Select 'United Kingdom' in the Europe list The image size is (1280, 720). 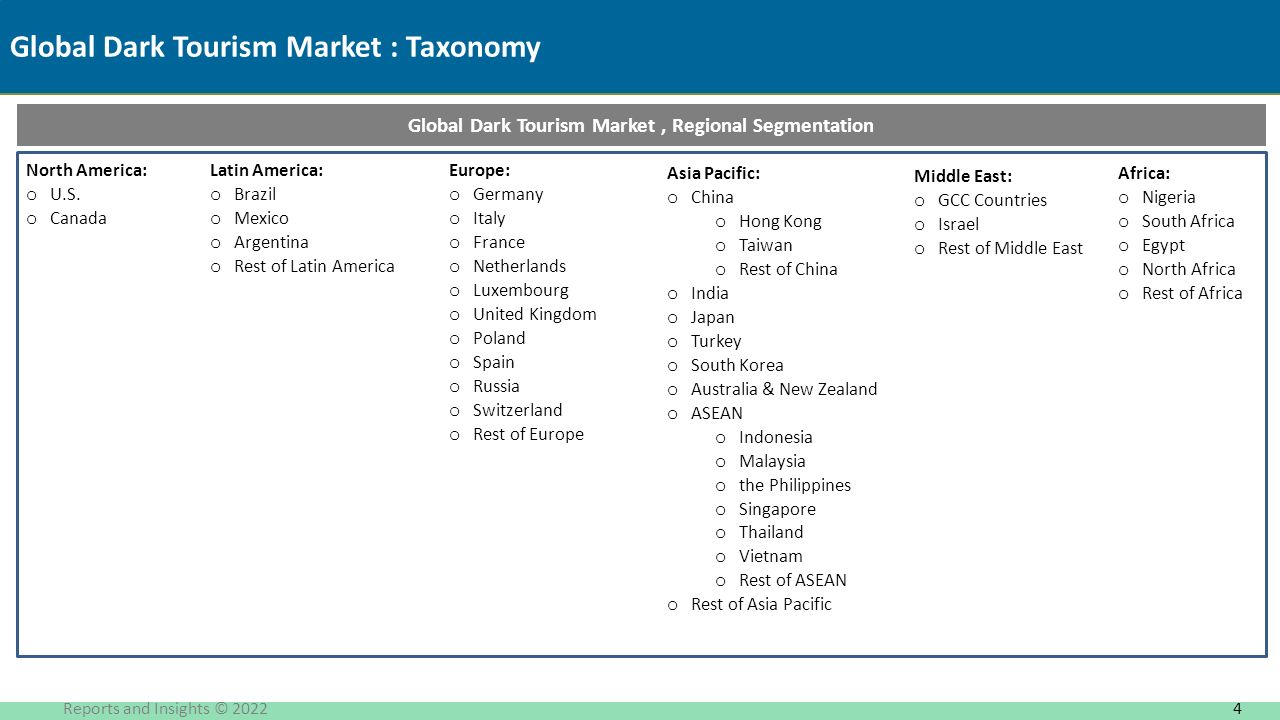pos(535,314)
